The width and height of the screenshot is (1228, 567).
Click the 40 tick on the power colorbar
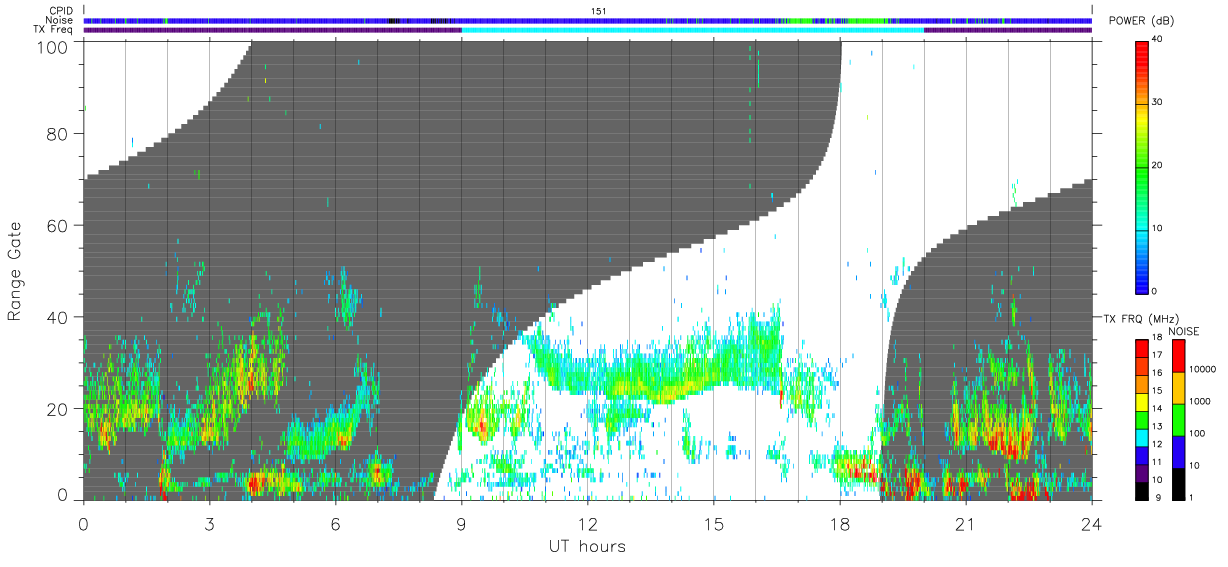pos(1159,40)
